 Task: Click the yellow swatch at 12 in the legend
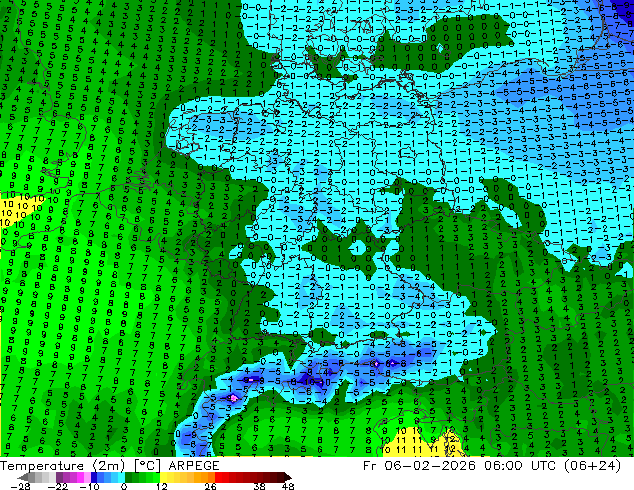(x=163, y=477)
